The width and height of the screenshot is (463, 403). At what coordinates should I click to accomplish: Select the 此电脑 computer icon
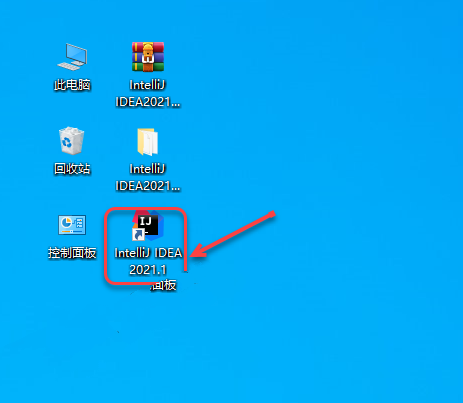point(72,57)
